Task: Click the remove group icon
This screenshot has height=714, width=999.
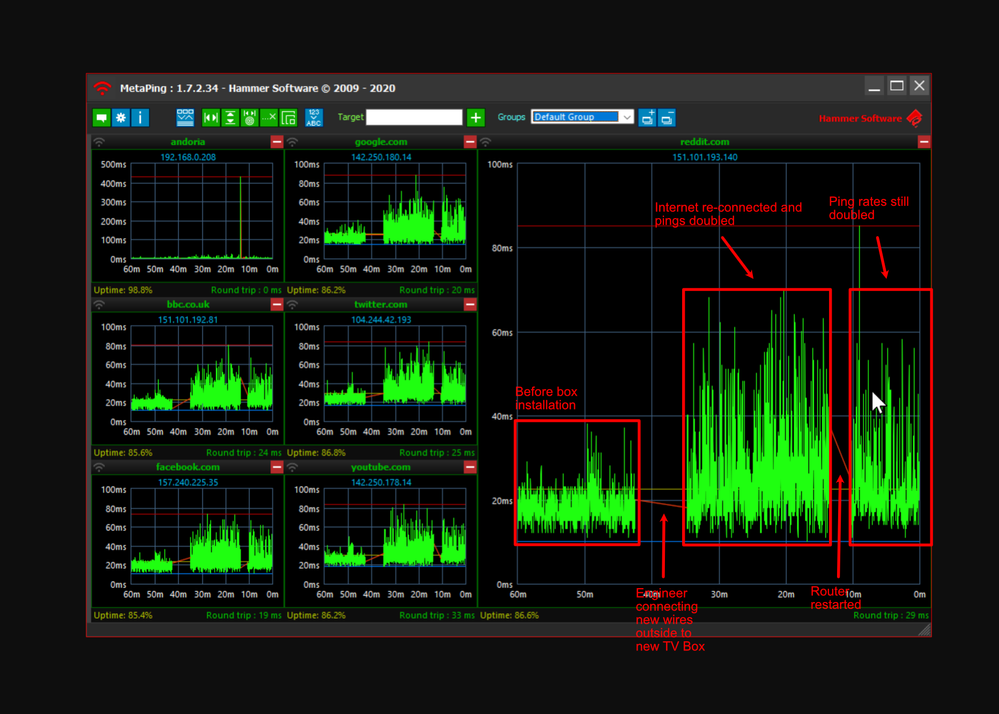Action: (x=666, y=118)
